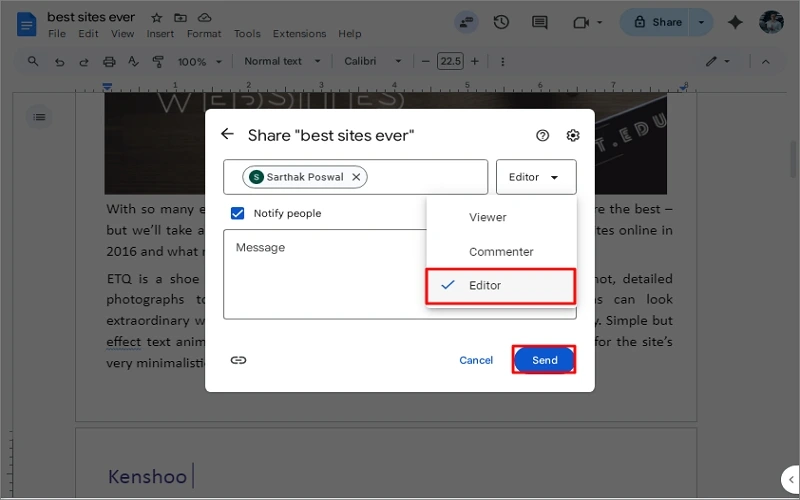Open the View menu

(122, 34)
